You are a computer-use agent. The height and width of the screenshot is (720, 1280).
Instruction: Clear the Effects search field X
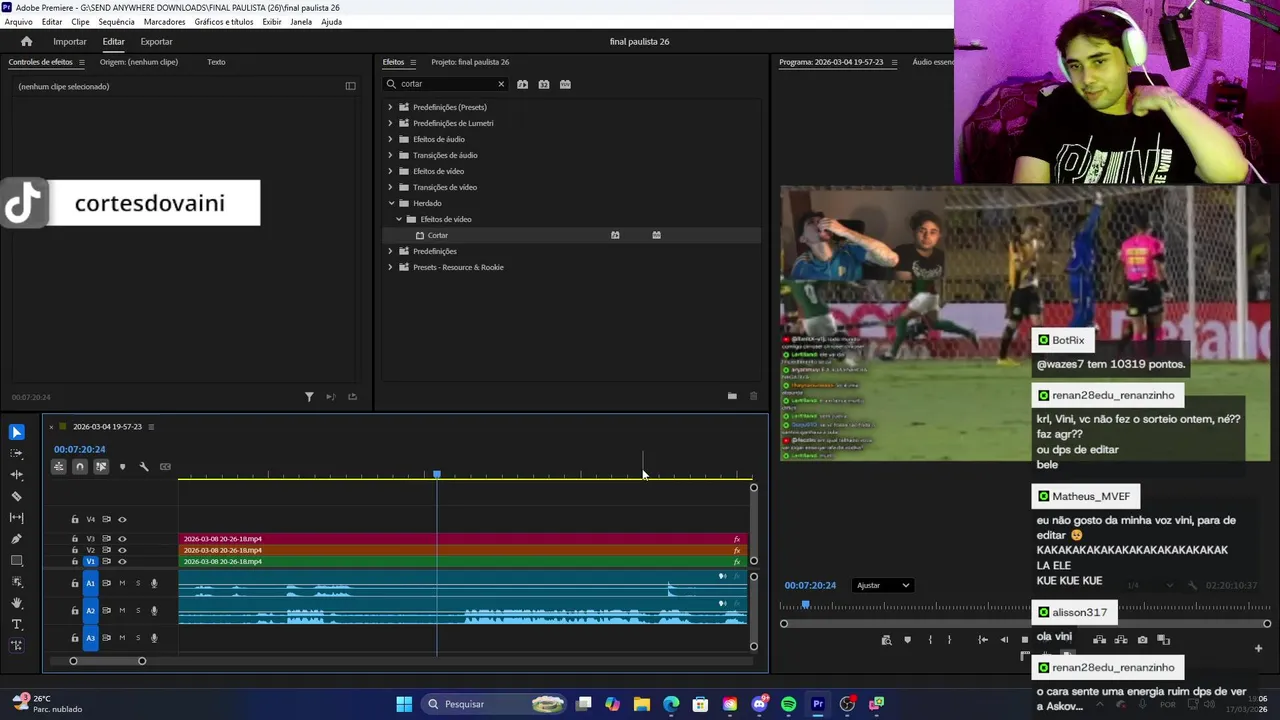(501, 84)
